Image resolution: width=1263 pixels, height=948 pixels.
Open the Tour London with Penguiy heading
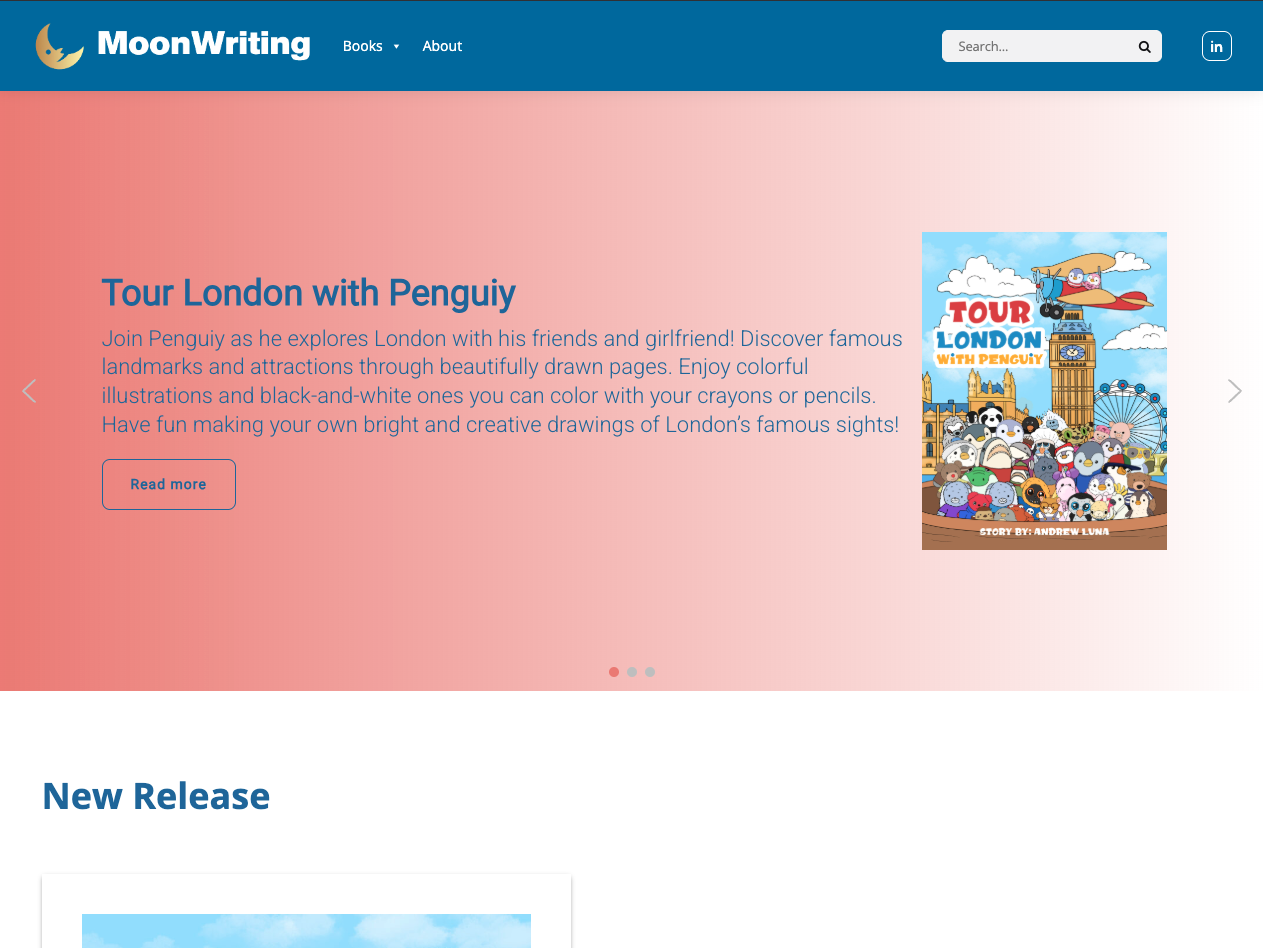pos(309,293)
